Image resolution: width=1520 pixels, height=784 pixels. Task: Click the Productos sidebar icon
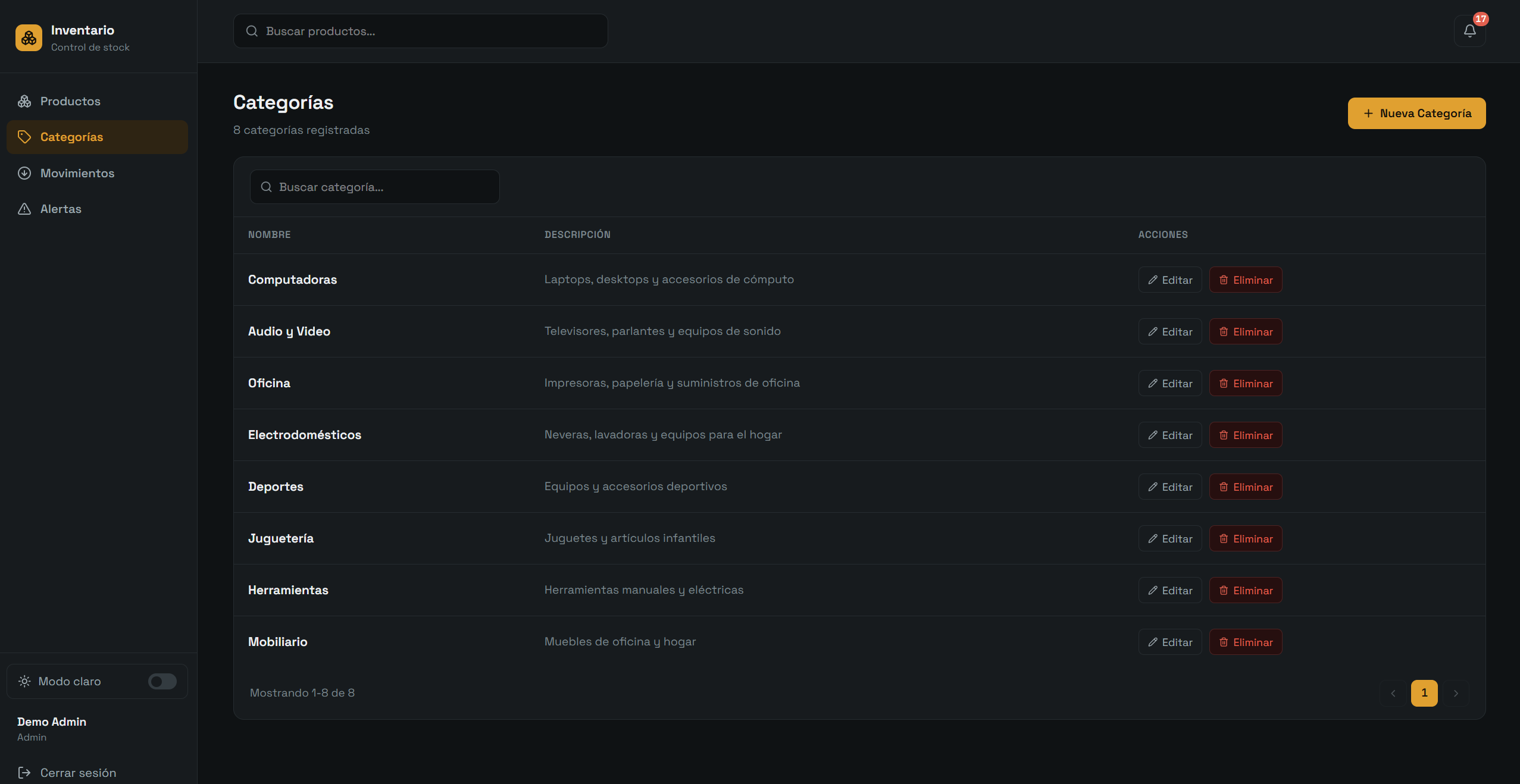click(x=24, y=101)
